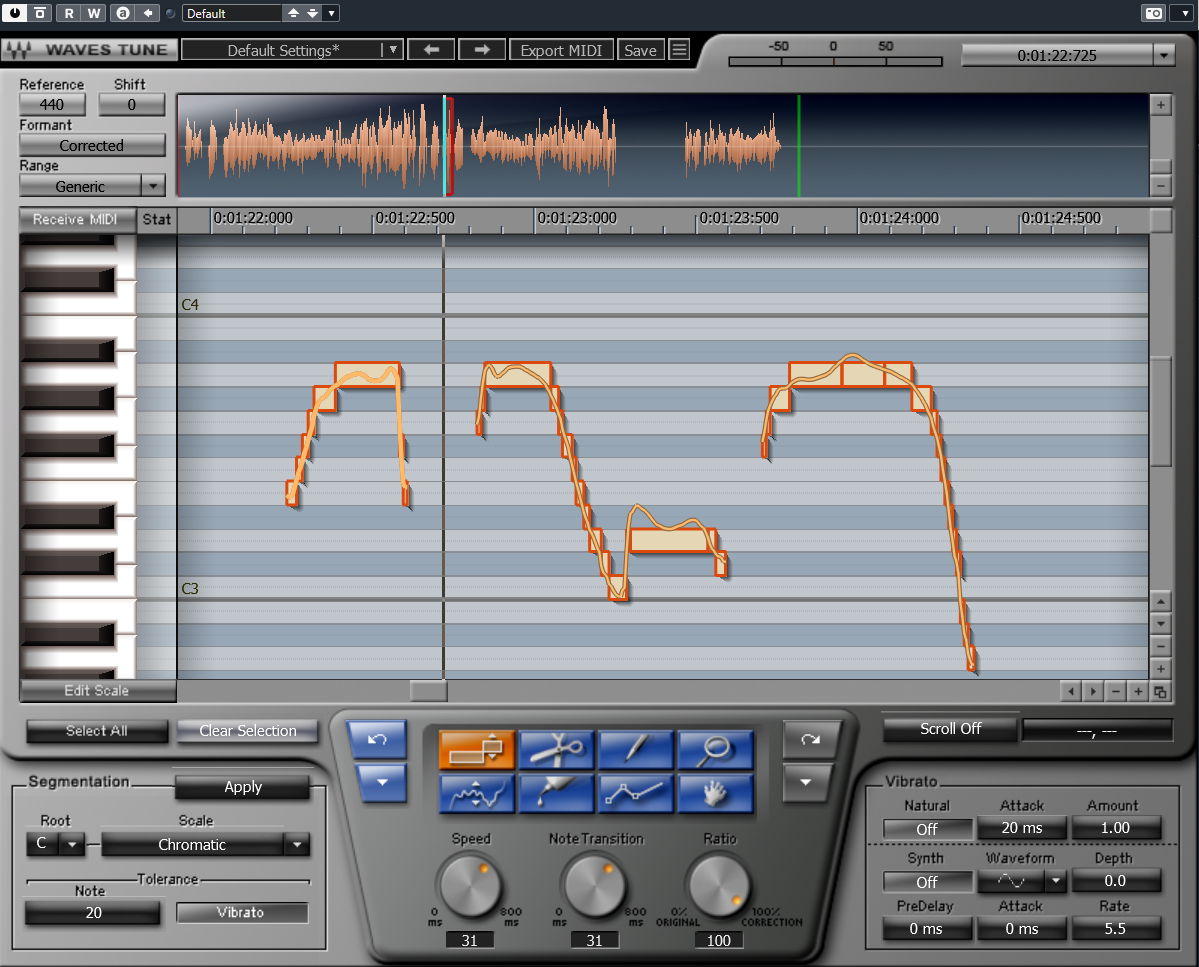
Task: Click the Segmentation Apply button
Action: [x=242, y=787]
